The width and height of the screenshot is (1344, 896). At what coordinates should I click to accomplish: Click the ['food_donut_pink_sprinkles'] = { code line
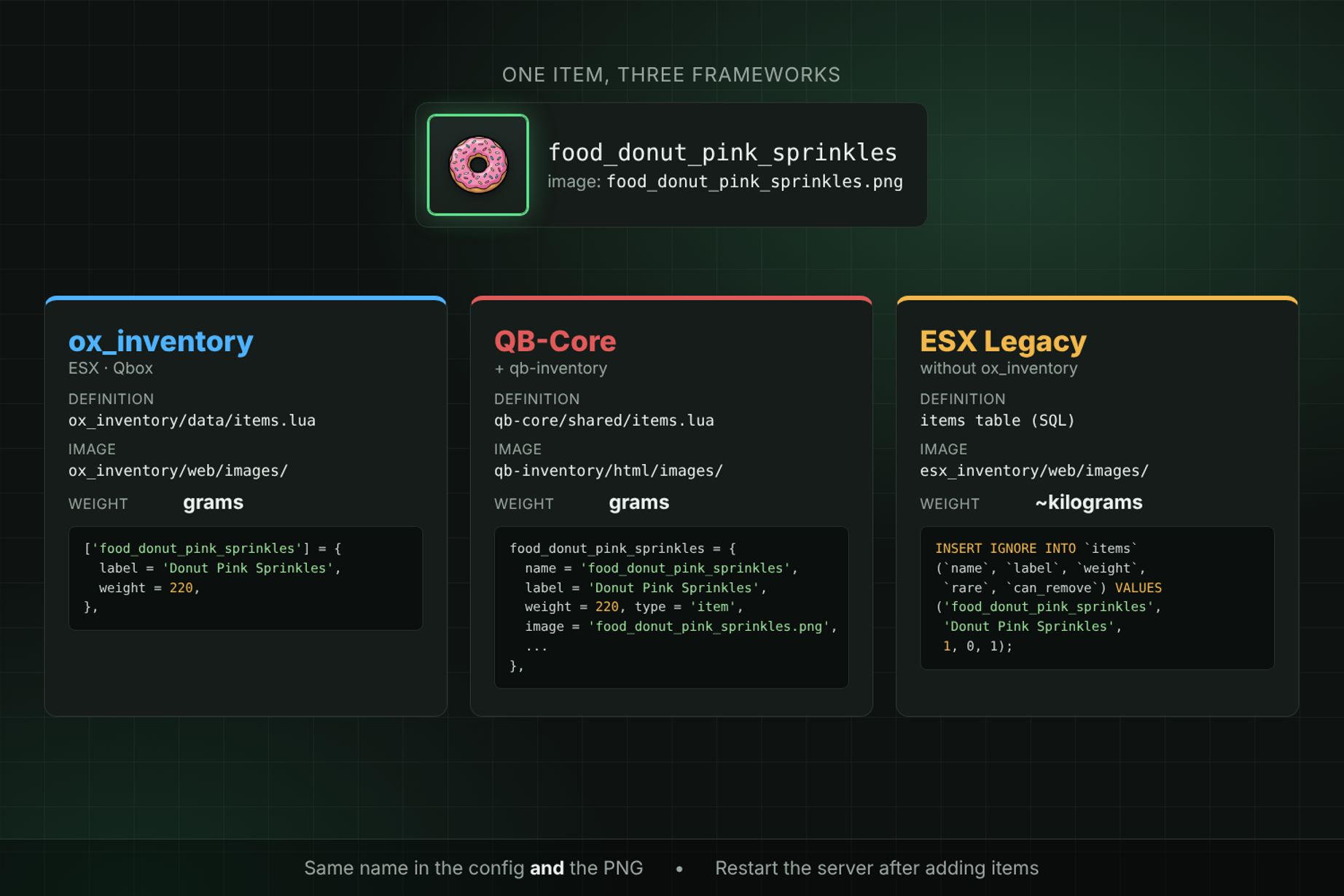tap(213, 548)
